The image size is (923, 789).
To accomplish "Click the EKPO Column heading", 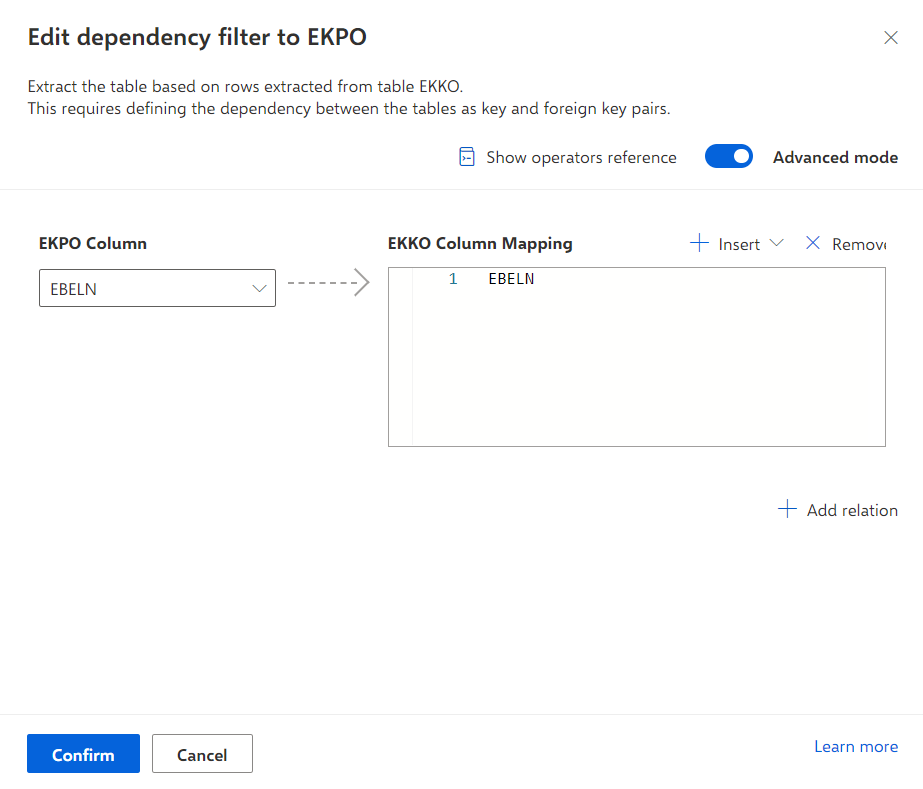I will (x=93, y=243).
